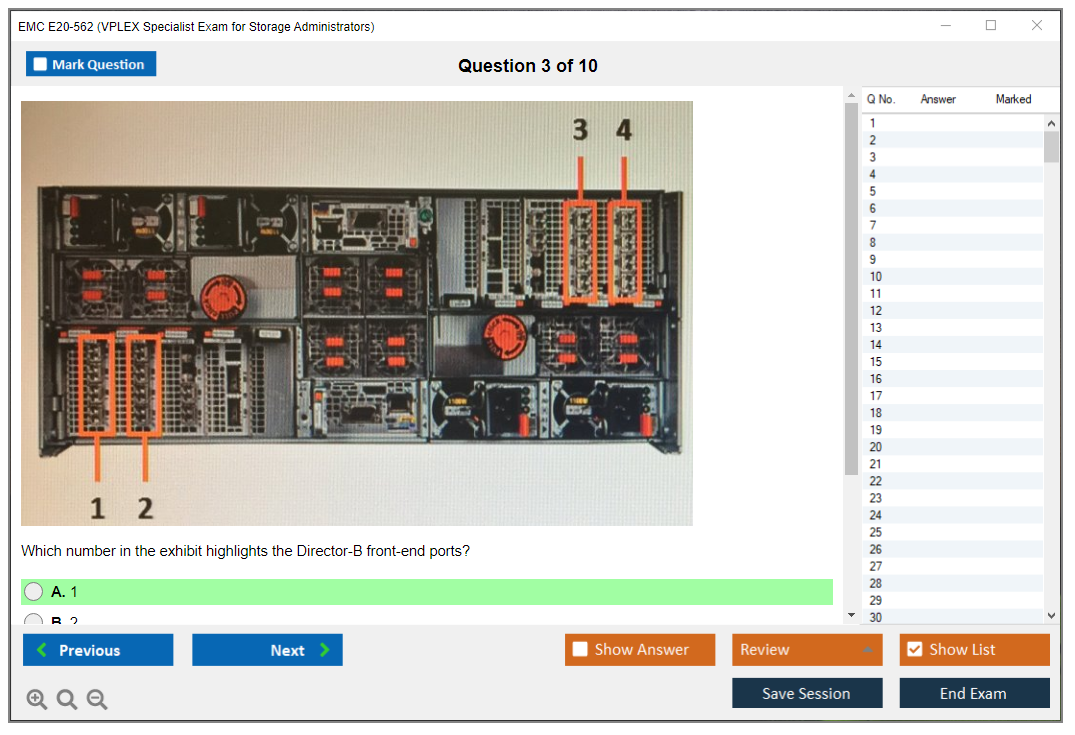
Task: Uncheck the Show List option
Action: (914, 650)
